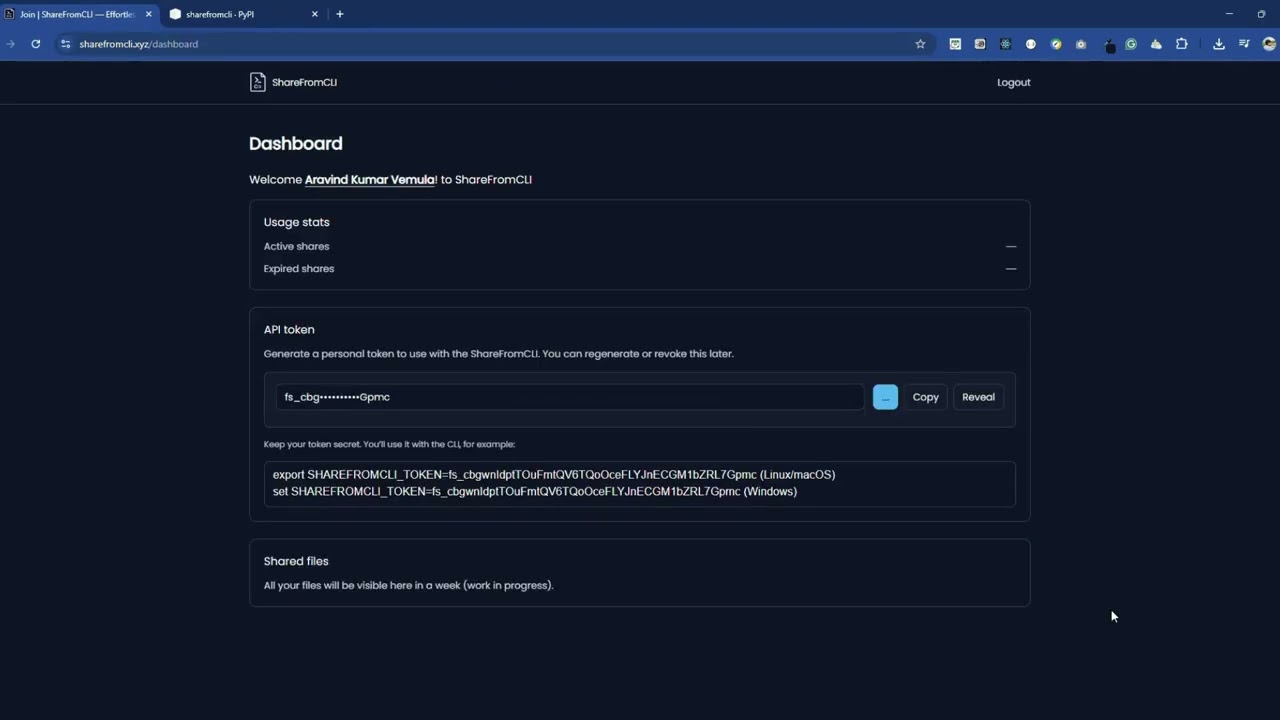Open browser Downloads icon
The width and height of the screenshot is (1280, 720).
1219,44
